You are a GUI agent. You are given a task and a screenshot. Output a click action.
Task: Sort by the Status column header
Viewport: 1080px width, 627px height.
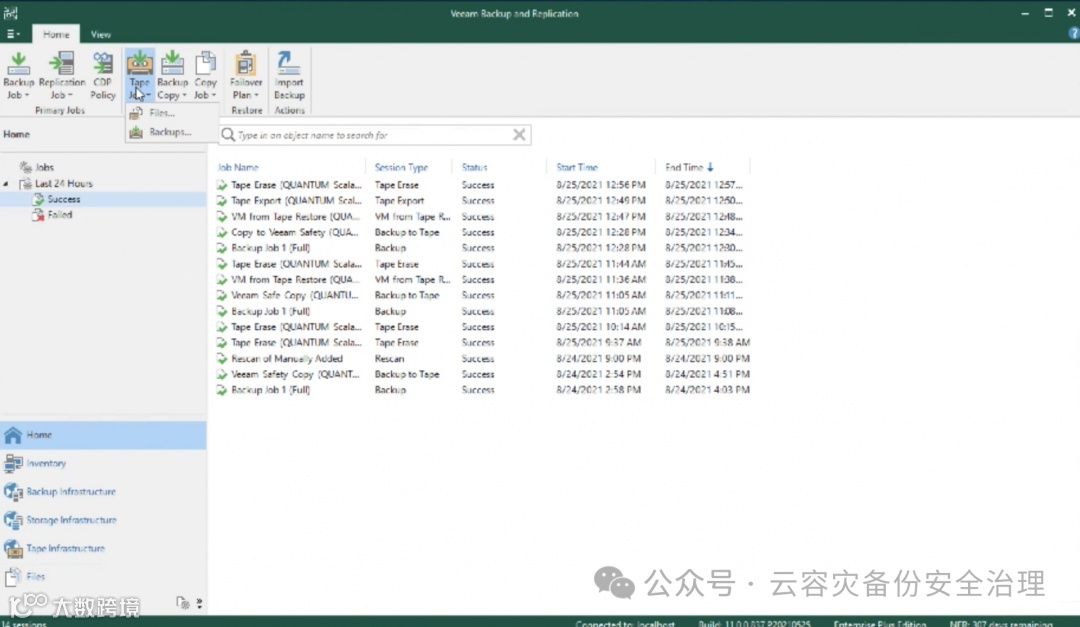click(474, 167)
